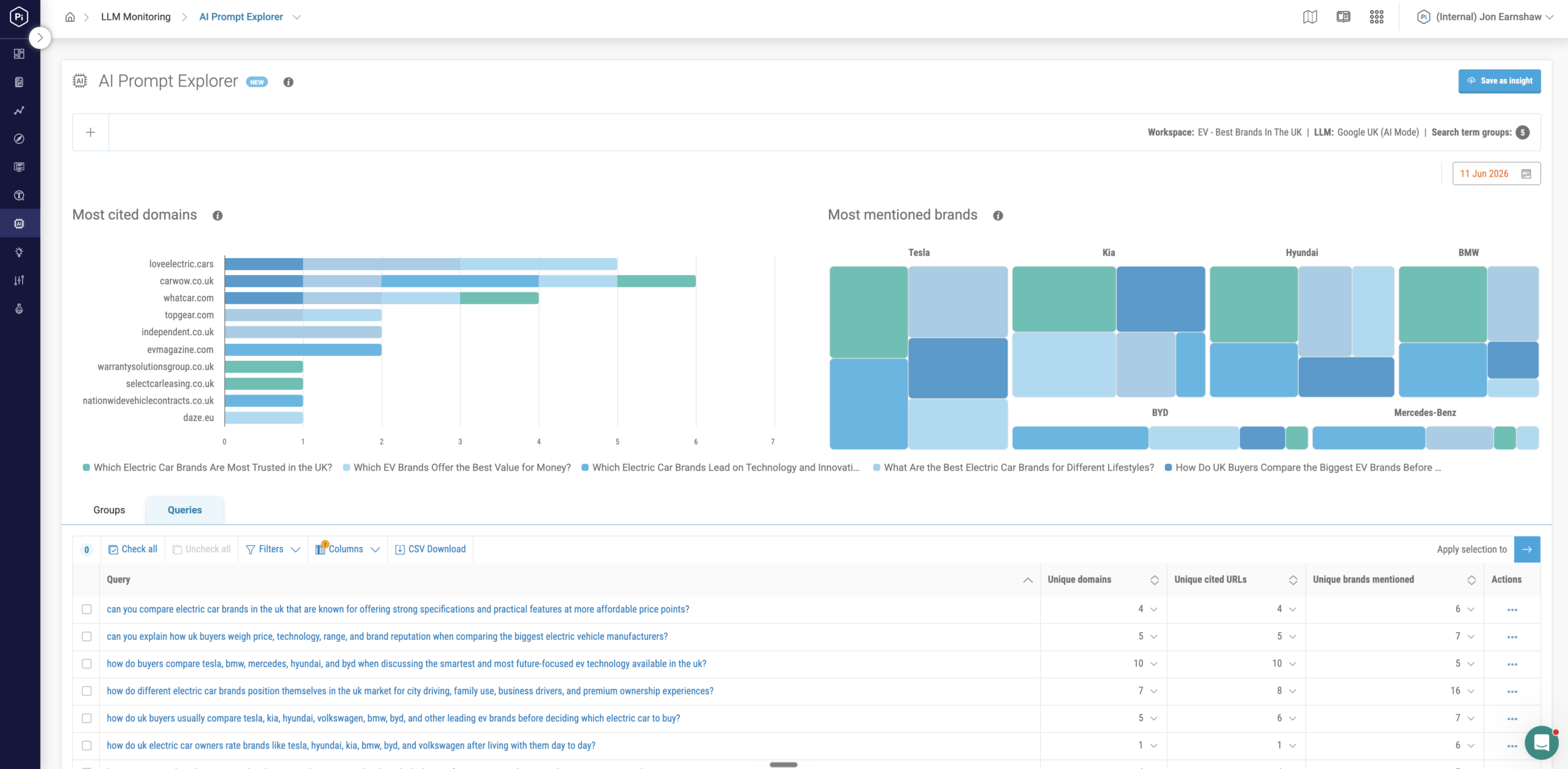
Task: Go to home via breadcrumb house icon
Action: coord(70,17)
